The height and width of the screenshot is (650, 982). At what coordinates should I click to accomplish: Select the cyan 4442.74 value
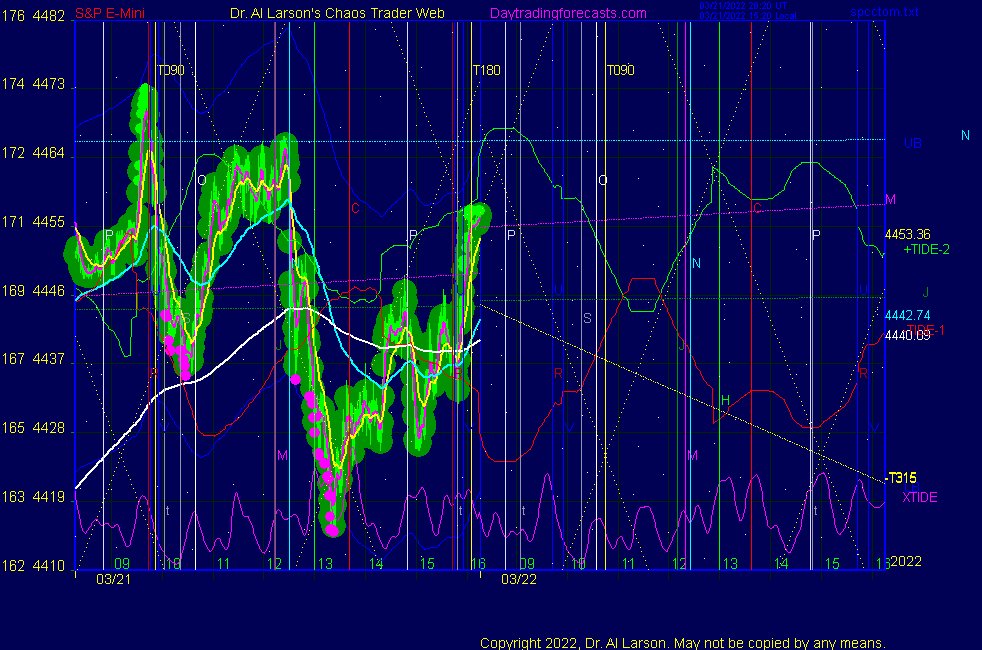point(907,315)
